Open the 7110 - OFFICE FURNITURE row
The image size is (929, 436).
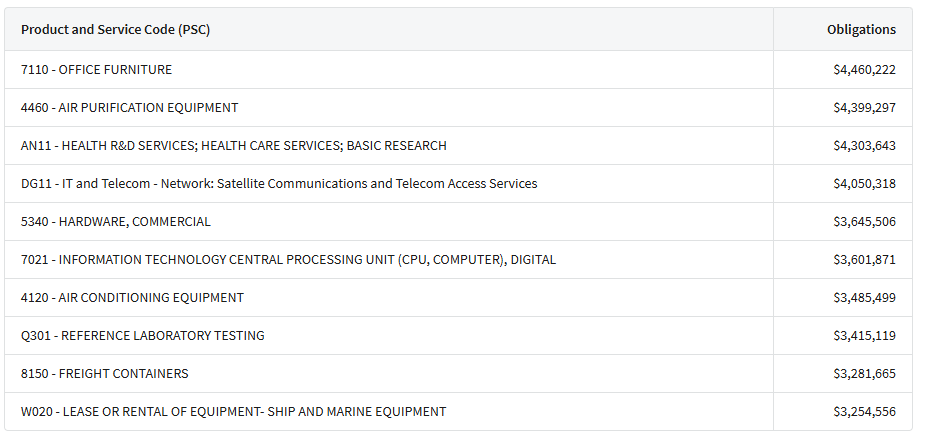click(x=459, y=70)
